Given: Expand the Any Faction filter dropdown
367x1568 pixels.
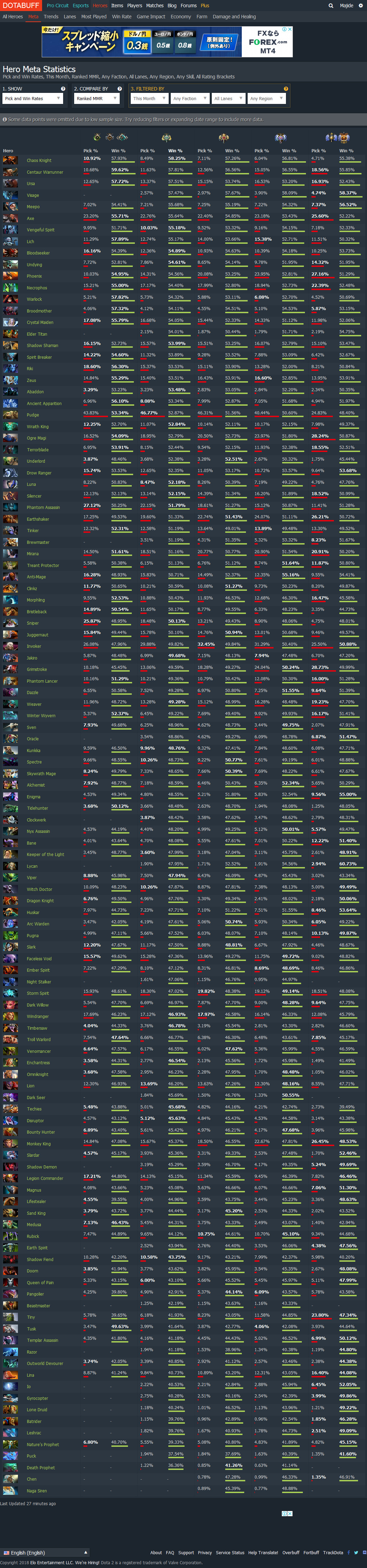Looking at the screenshot, I should [189, 99].
